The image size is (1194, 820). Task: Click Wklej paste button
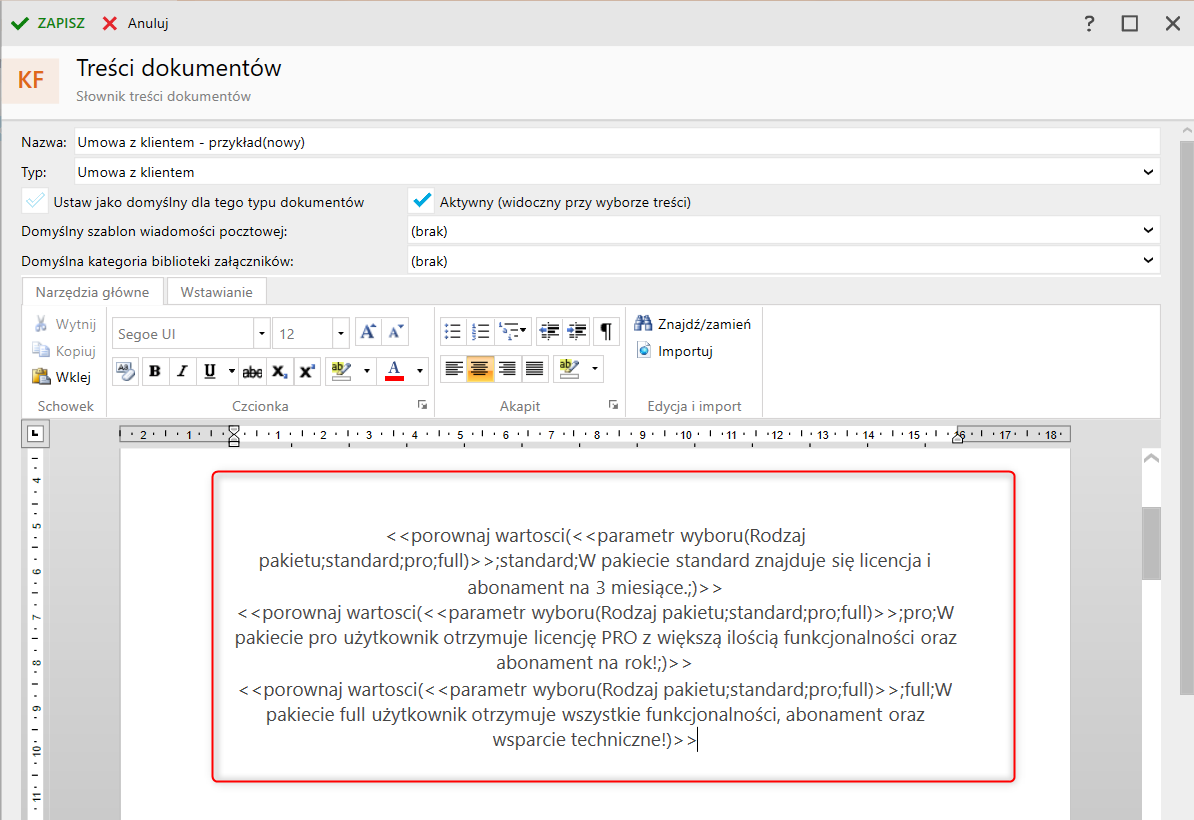click(62, 377)
